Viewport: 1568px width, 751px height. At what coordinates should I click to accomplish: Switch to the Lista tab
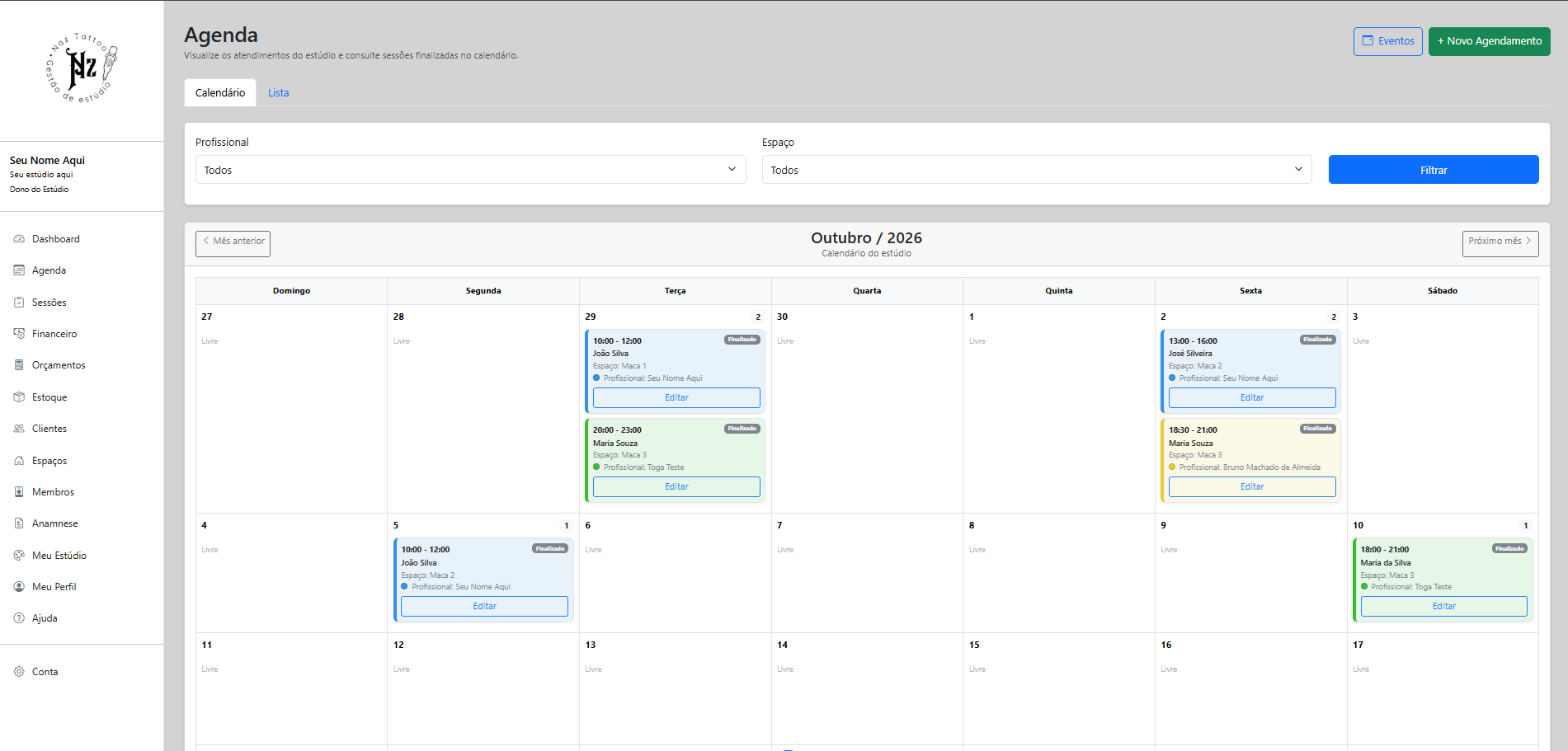coord(279,93)
